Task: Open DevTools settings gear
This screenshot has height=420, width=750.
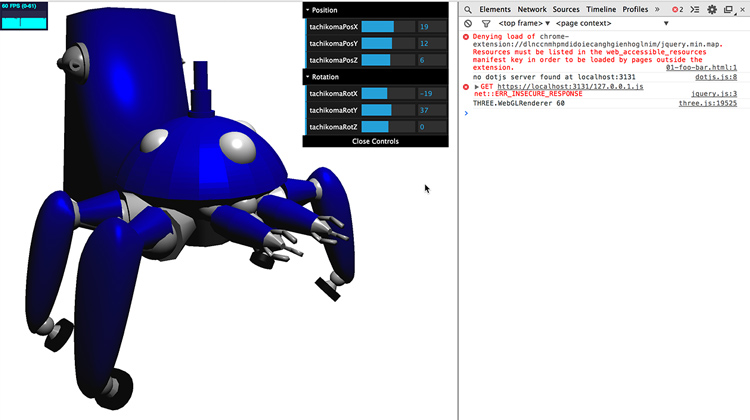Action: (712, 10)
